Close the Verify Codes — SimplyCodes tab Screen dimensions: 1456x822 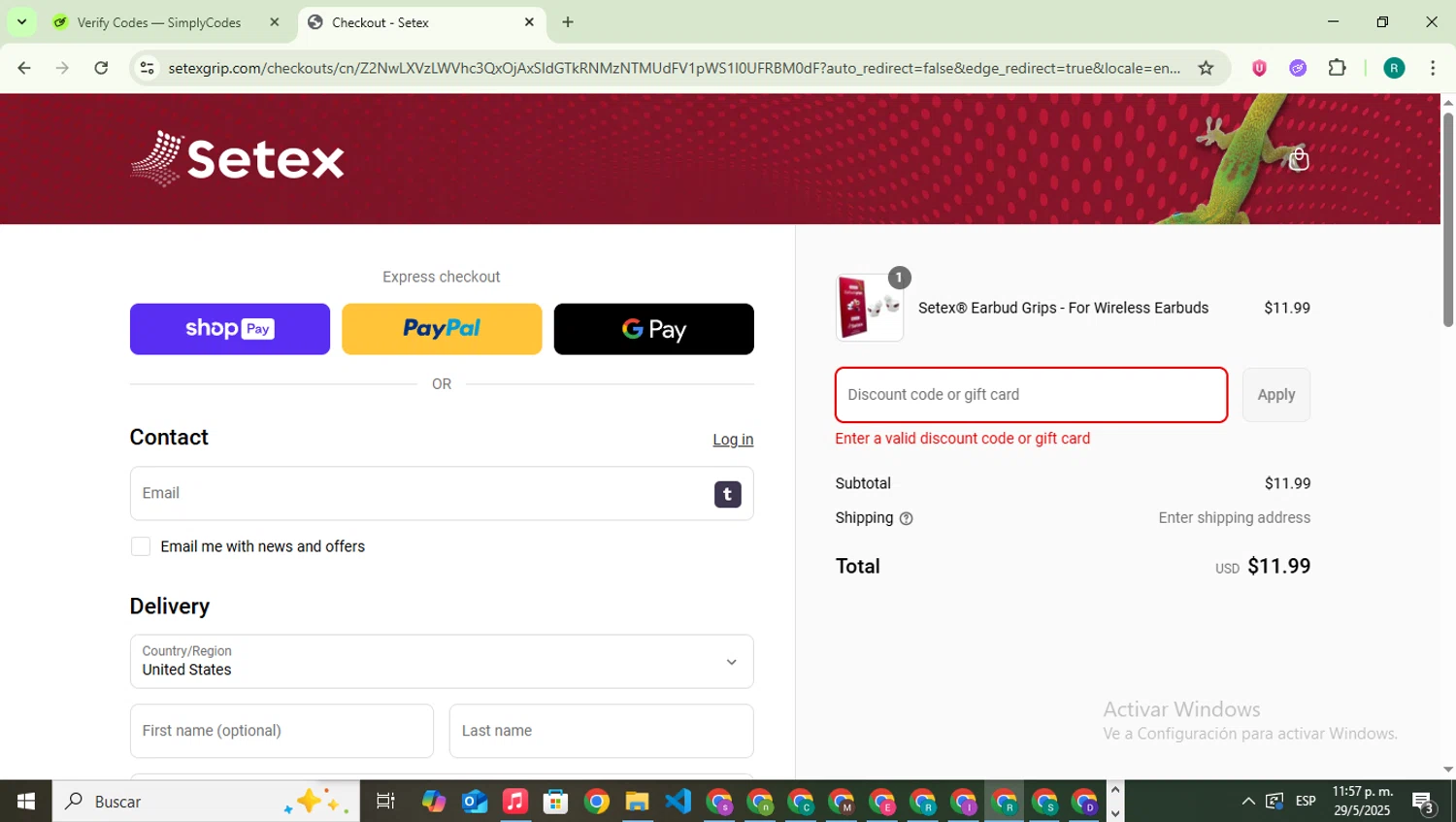click(275, 22)
